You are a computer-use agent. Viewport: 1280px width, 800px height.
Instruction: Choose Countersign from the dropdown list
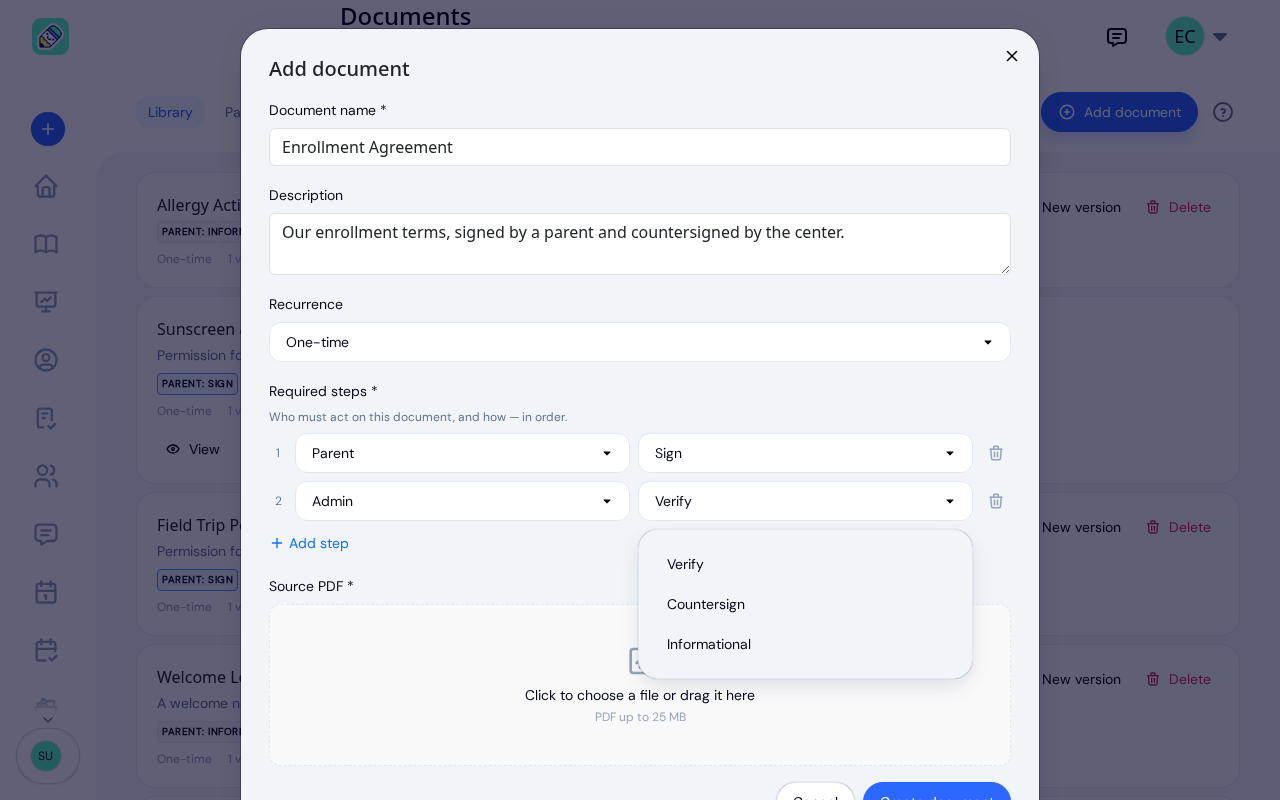pos(805,604)
